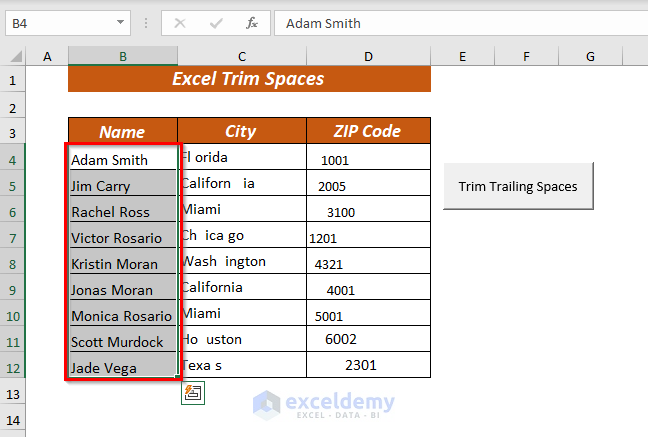Click the Enter checkmark formula icon

coord(216,23)
